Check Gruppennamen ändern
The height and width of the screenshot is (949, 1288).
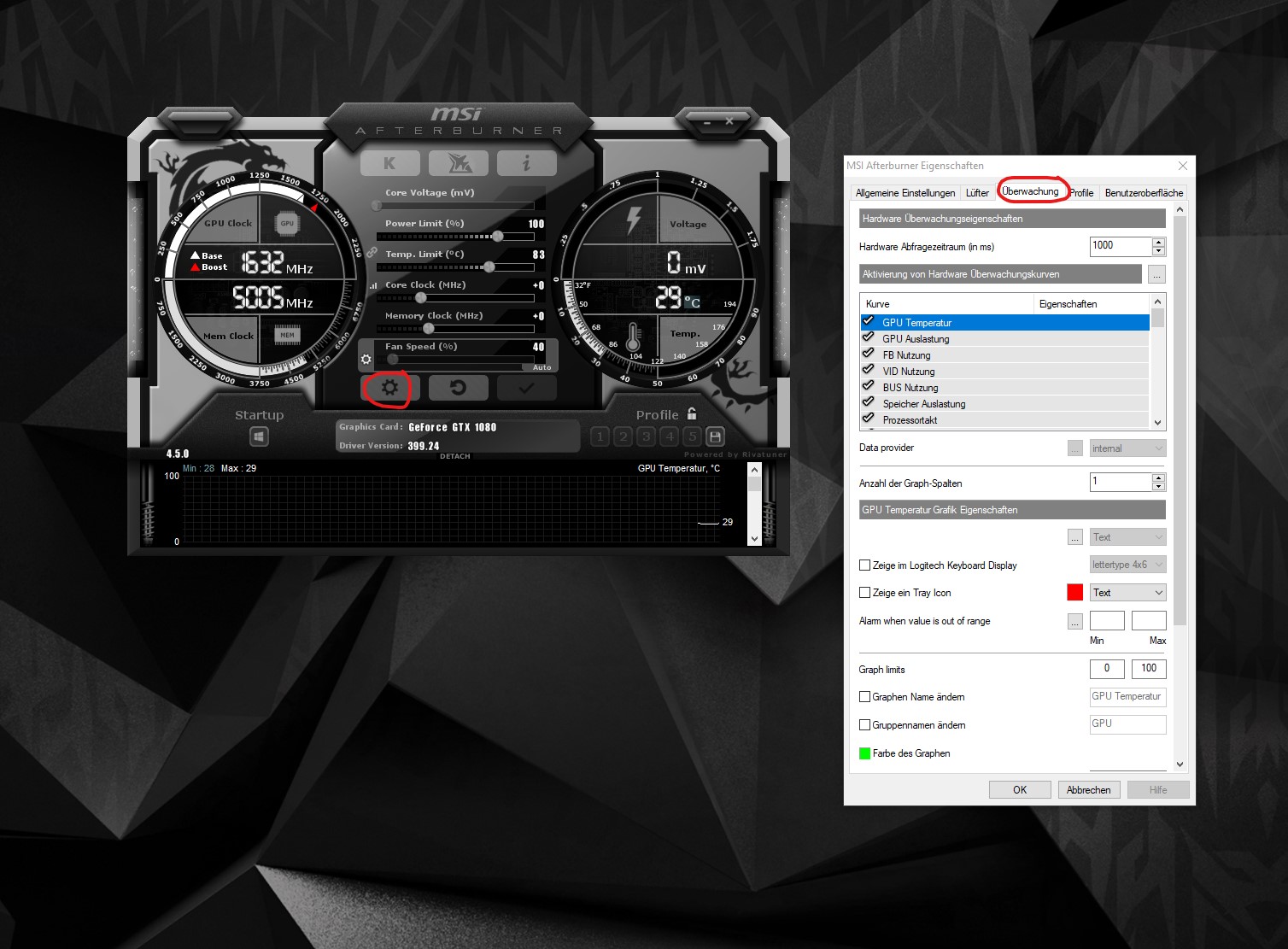(x=864, y=725)
